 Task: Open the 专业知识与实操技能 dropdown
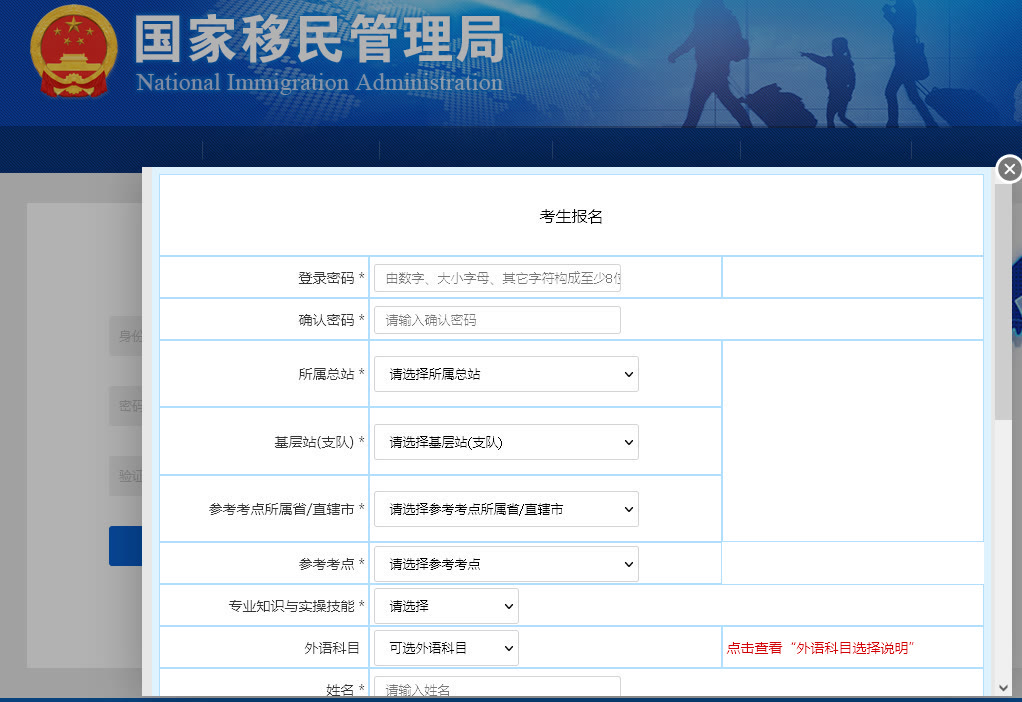(x=446, y=606)
